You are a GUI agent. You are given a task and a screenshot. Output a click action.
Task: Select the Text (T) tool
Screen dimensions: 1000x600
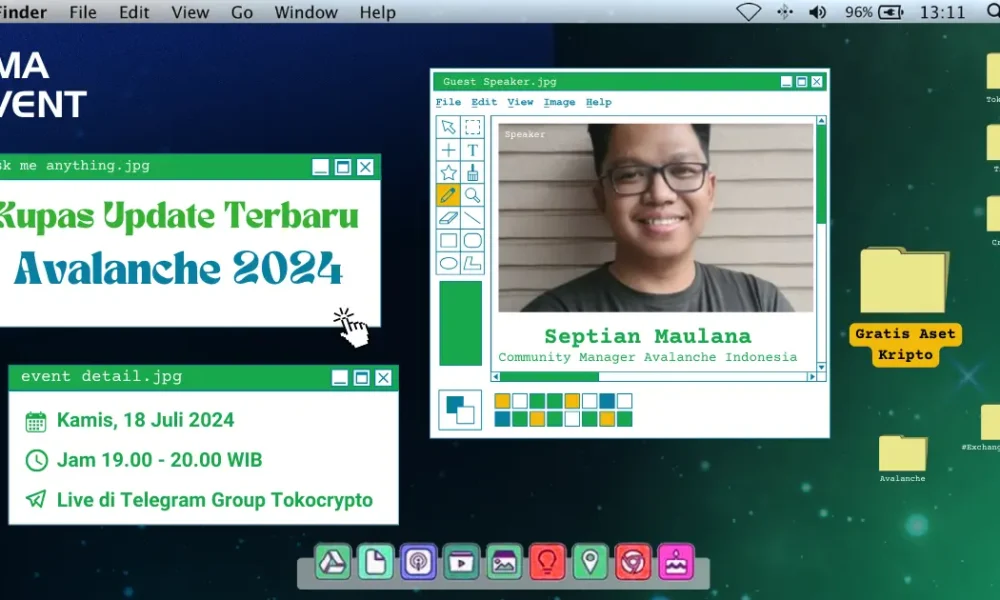click(473, 150)
